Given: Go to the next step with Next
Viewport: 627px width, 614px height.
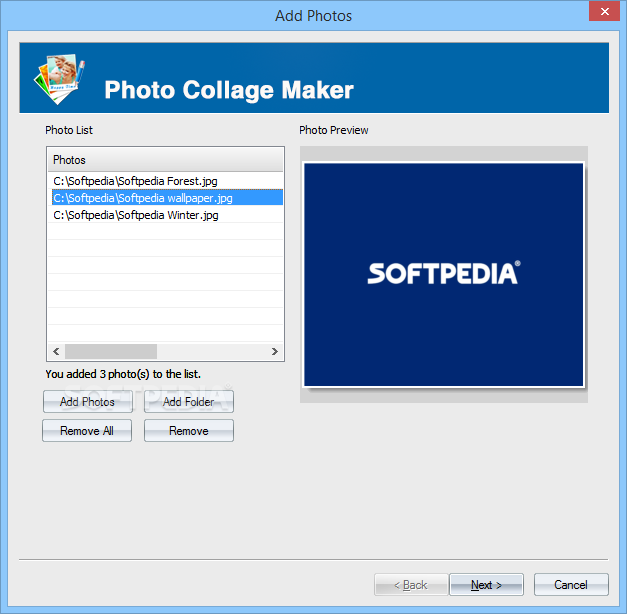Looking at the screenshot, I should [486, 585].
